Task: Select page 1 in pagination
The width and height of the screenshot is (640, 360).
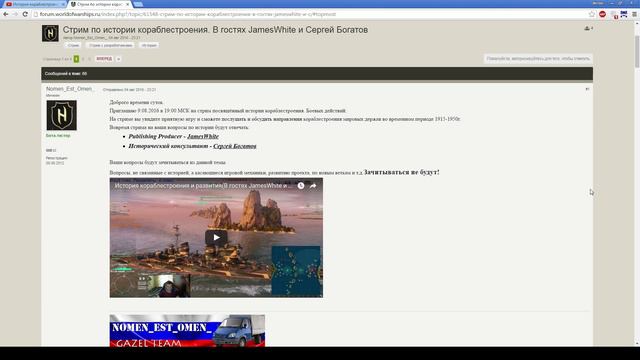Action: 76,59
